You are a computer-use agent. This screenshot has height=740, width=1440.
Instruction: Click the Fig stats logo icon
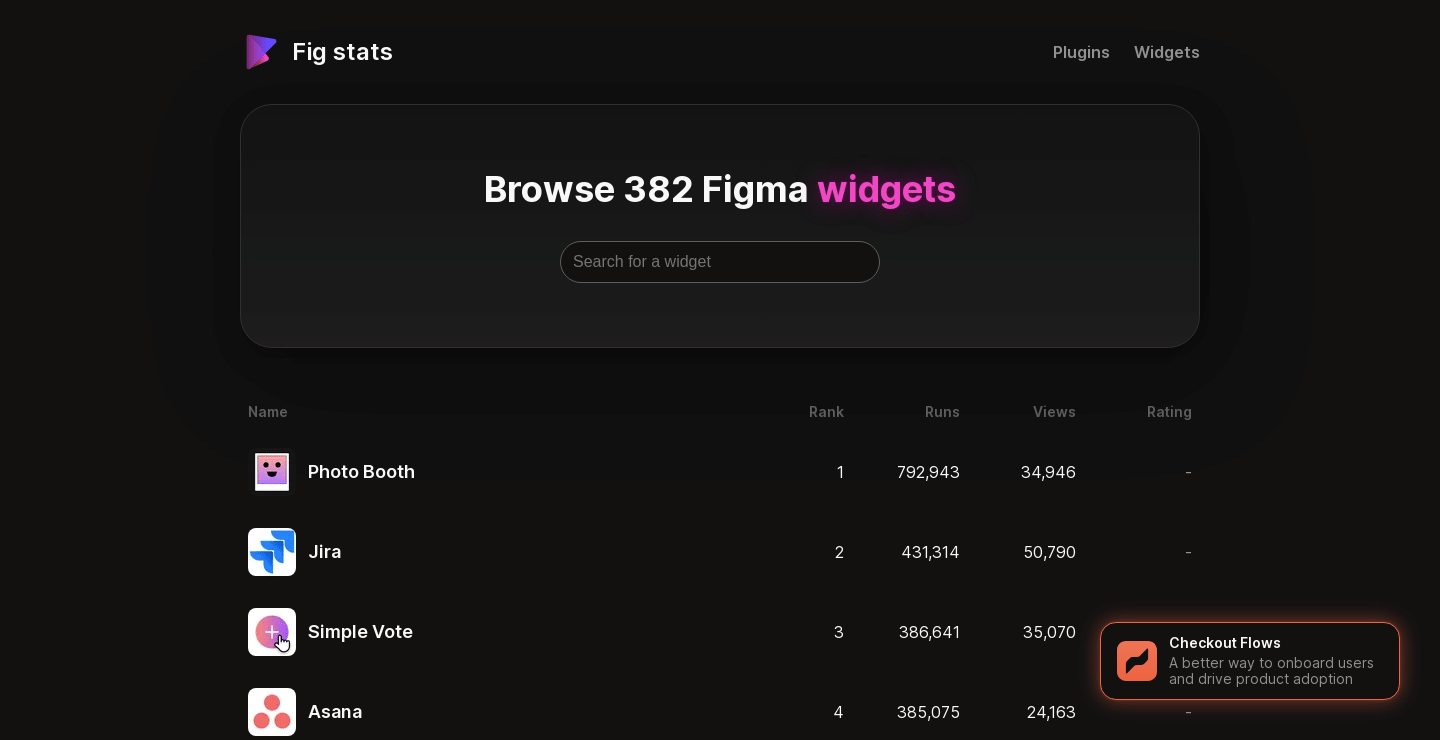[x=260, y=51]
